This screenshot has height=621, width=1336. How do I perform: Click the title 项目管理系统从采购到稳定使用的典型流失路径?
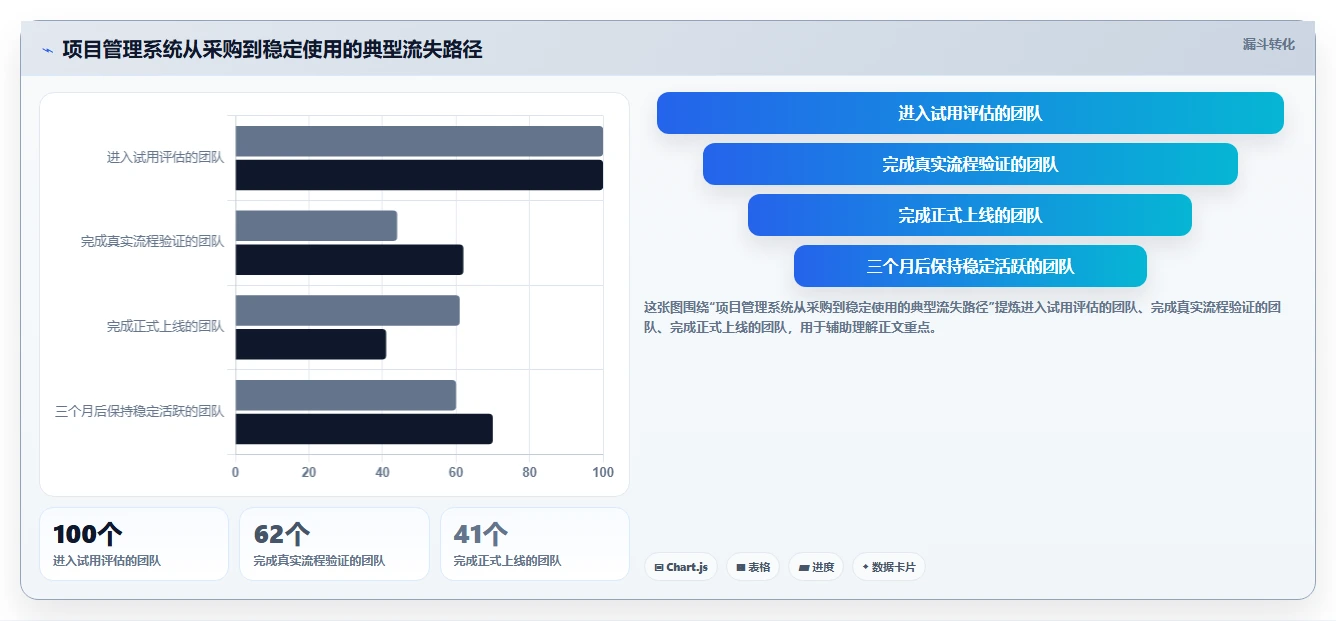[272, 49]
